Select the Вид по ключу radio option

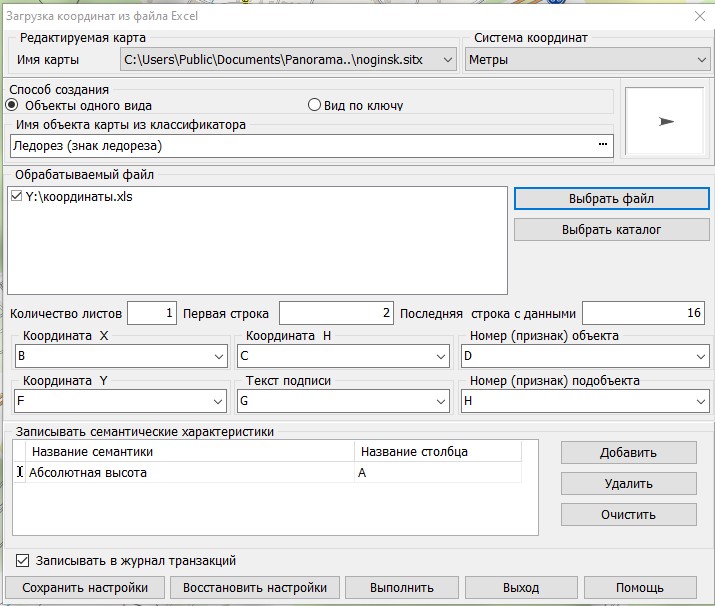pos(314,105)
